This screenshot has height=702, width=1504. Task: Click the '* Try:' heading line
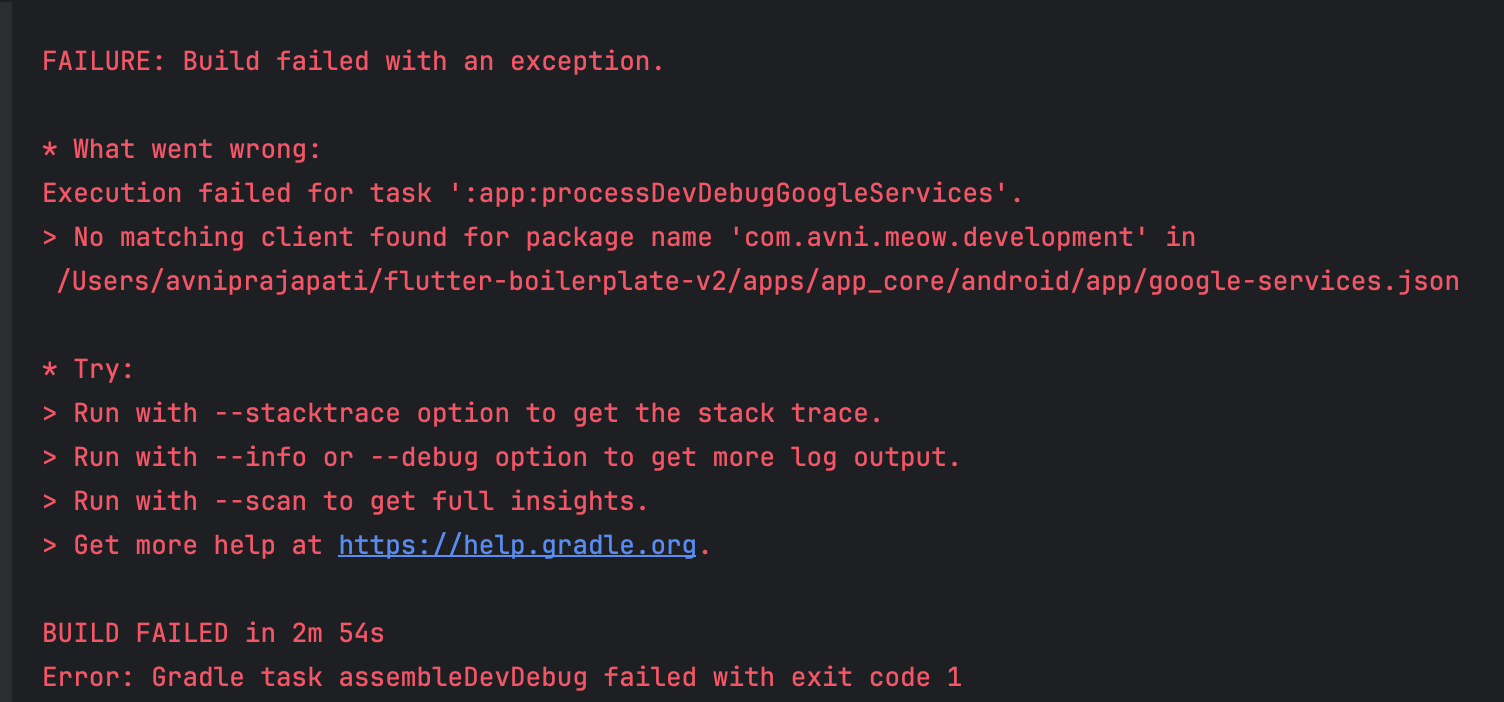click(x=88, y=369)
